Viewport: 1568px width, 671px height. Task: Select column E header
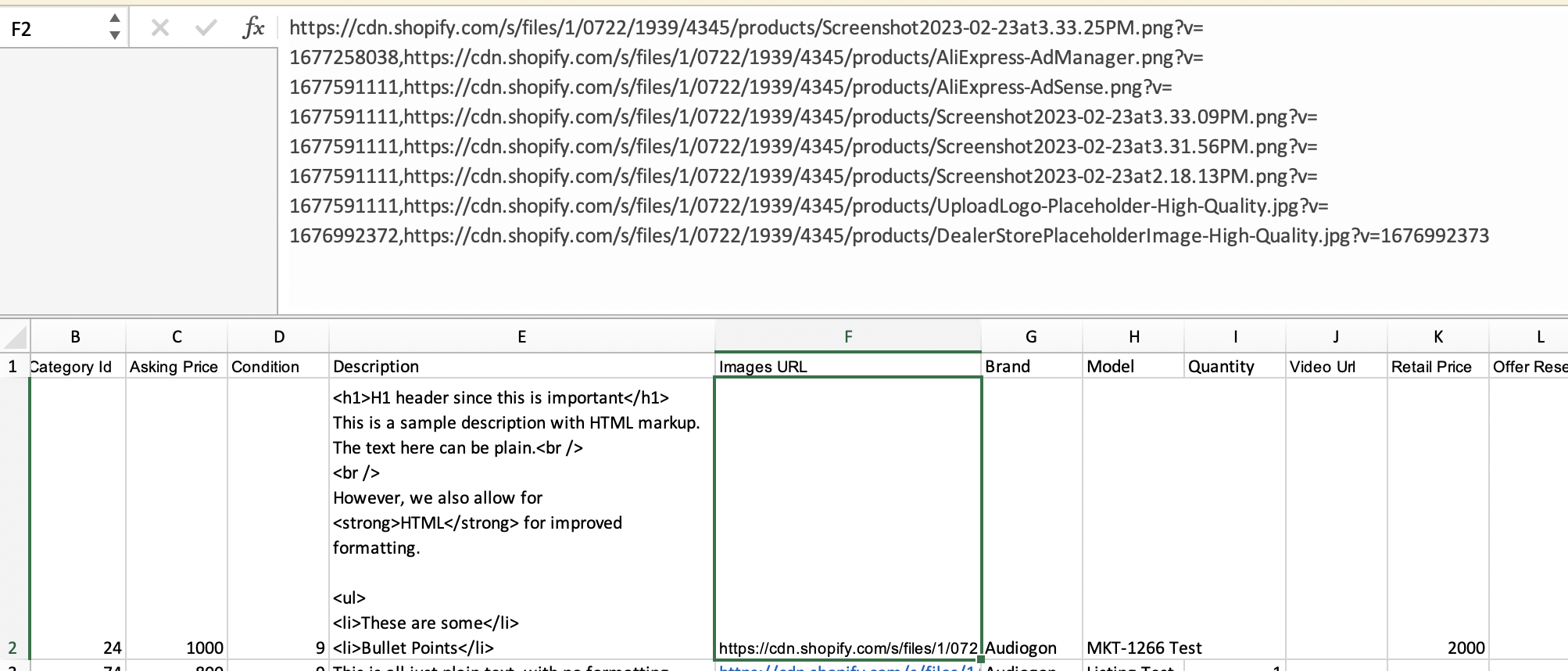pyautogui.click(x=522, y=337)
